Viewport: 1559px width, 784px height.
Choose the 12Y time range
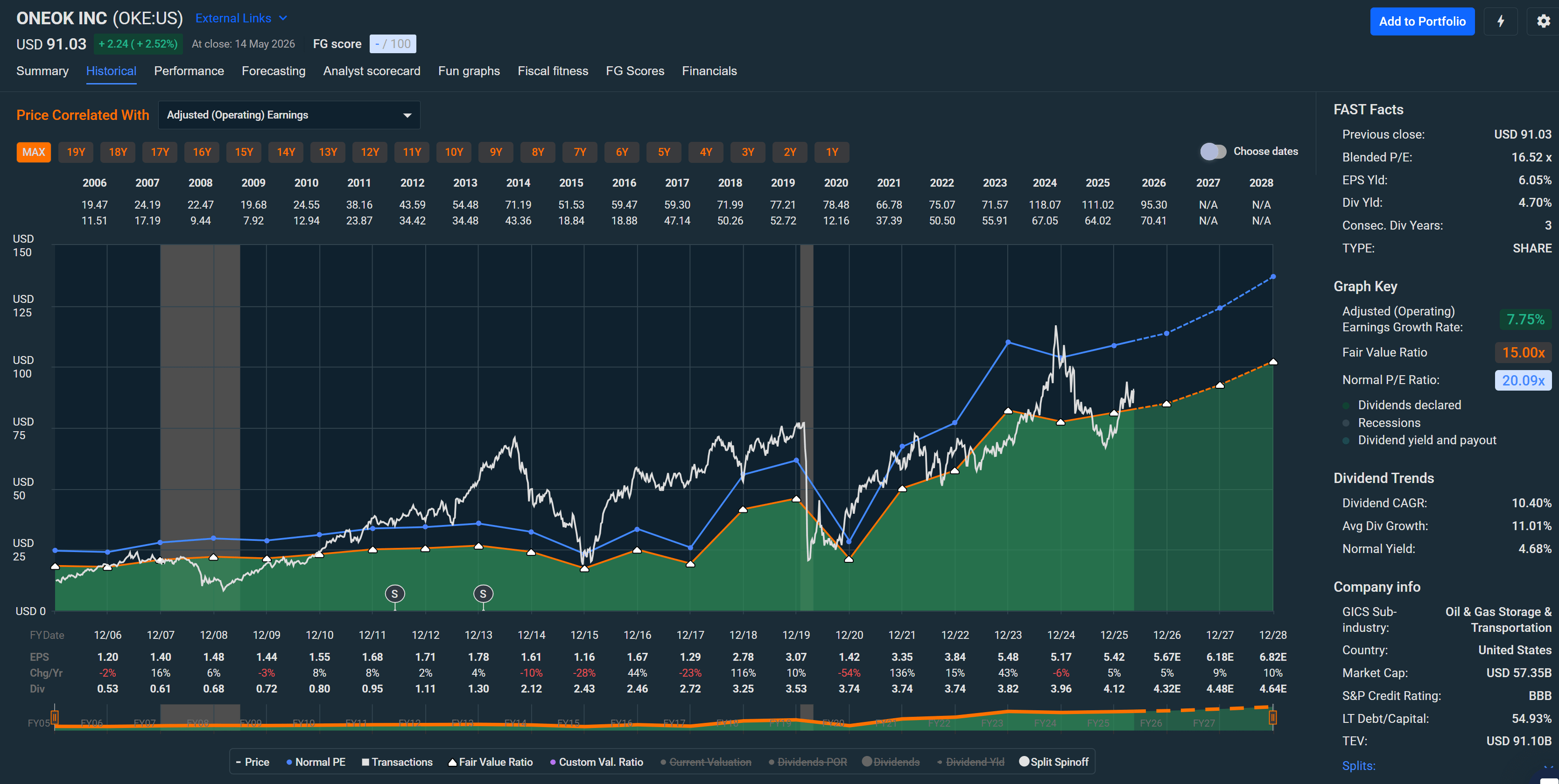(x=370, y=152)
